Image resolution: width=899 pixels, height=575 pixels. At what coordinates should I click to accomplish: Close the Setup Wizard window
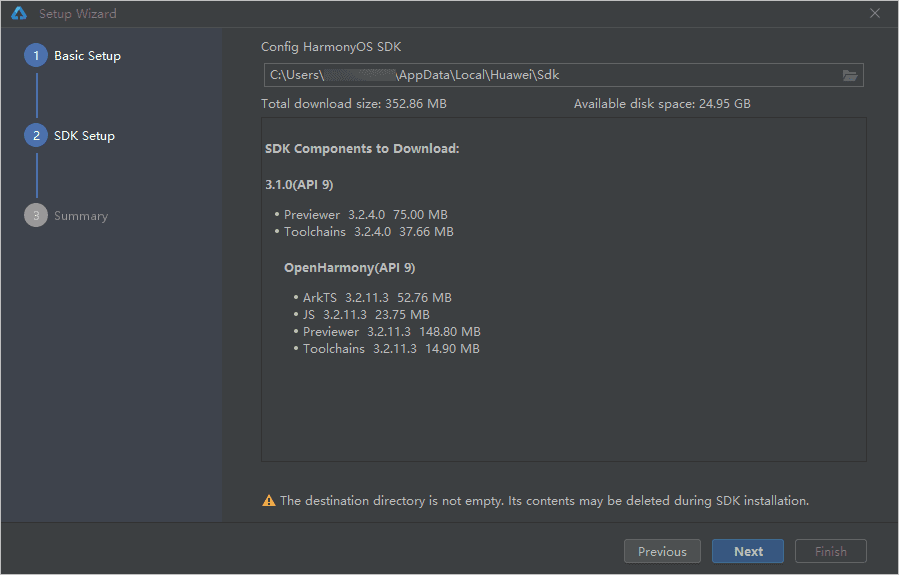[875, 14]
